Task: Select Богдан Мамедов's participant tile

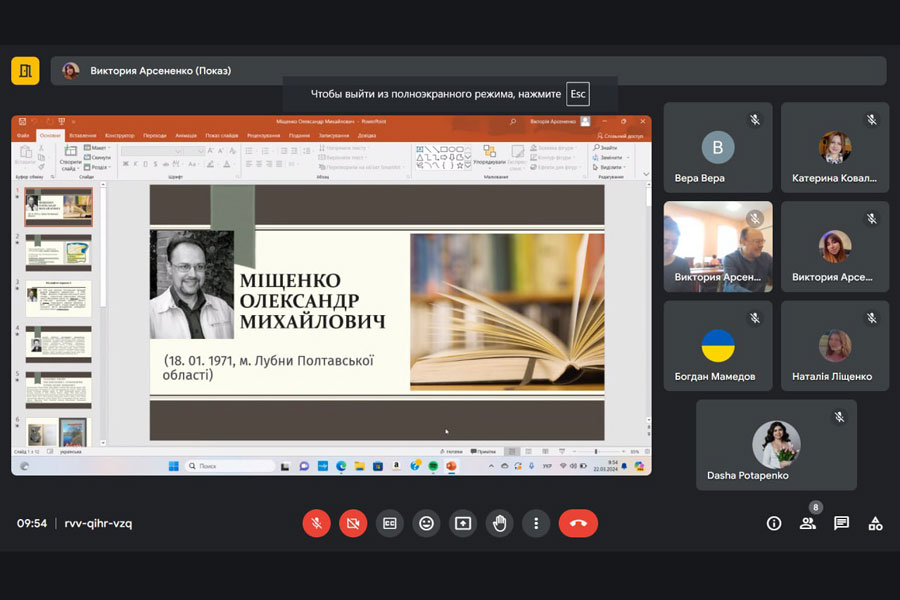Action: pos(717,345)
